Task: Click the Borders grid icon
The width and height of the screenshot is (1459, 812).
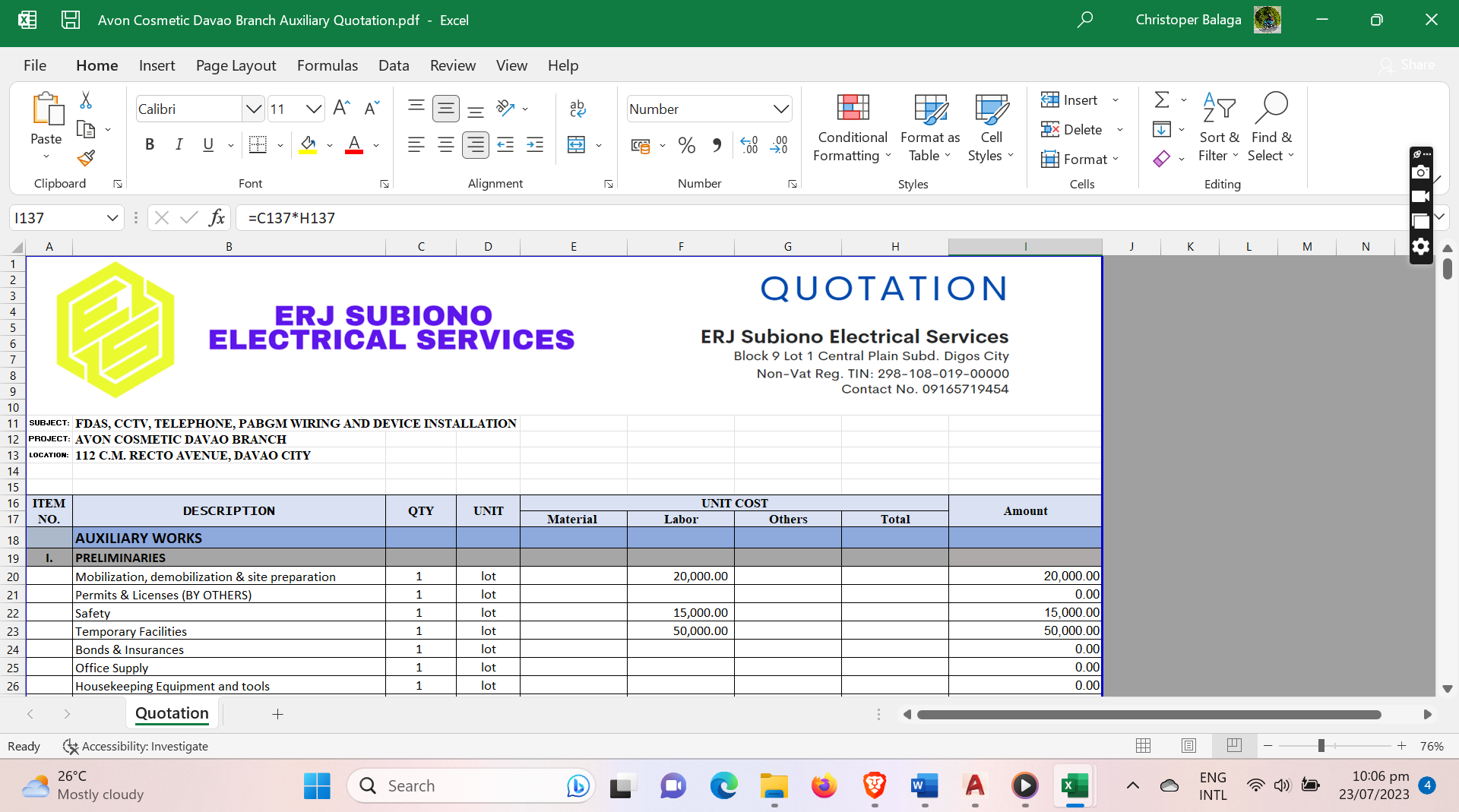Action: pos(258,145)
